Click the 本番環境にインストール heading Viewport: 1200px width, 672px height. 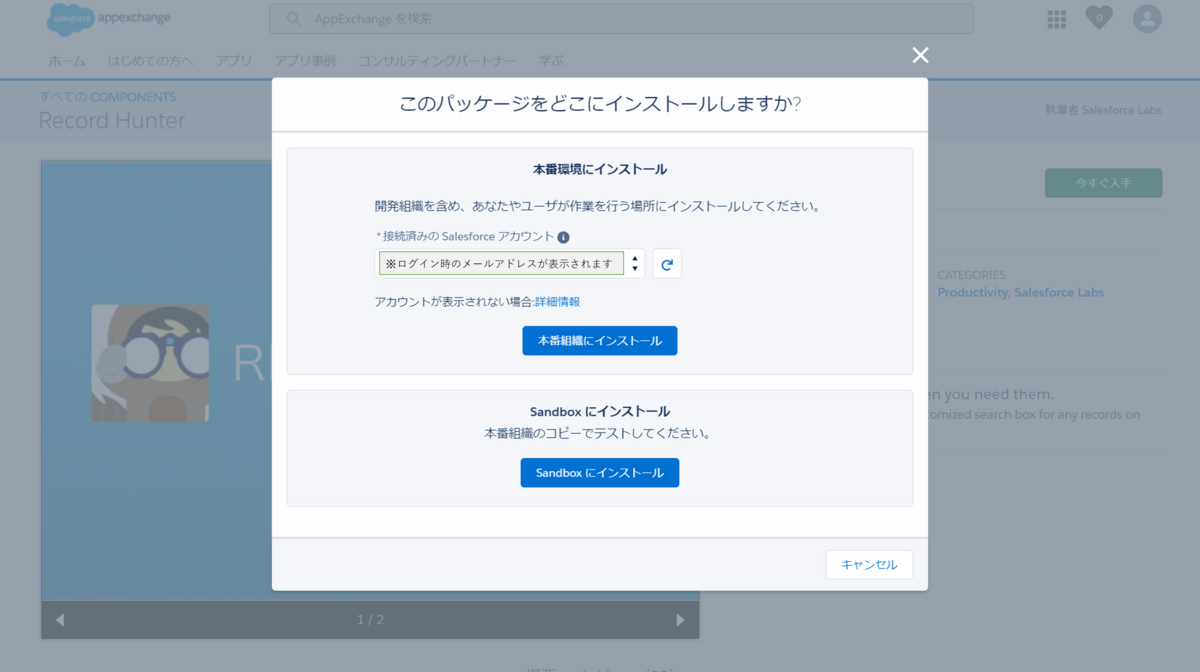[599, 170]
